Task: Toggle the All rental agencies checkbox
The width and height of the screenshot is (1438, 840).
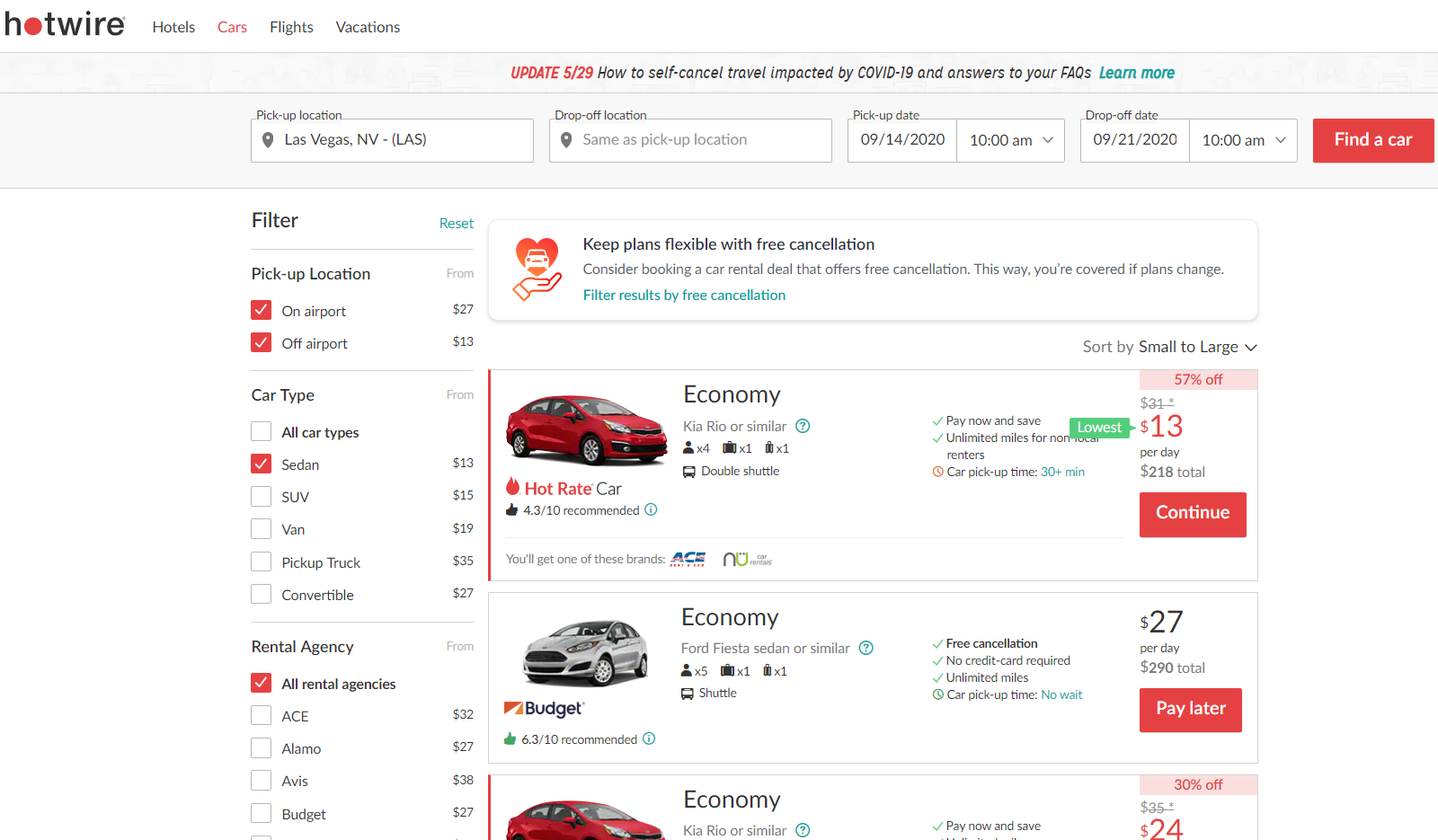Action: [262, 683]
